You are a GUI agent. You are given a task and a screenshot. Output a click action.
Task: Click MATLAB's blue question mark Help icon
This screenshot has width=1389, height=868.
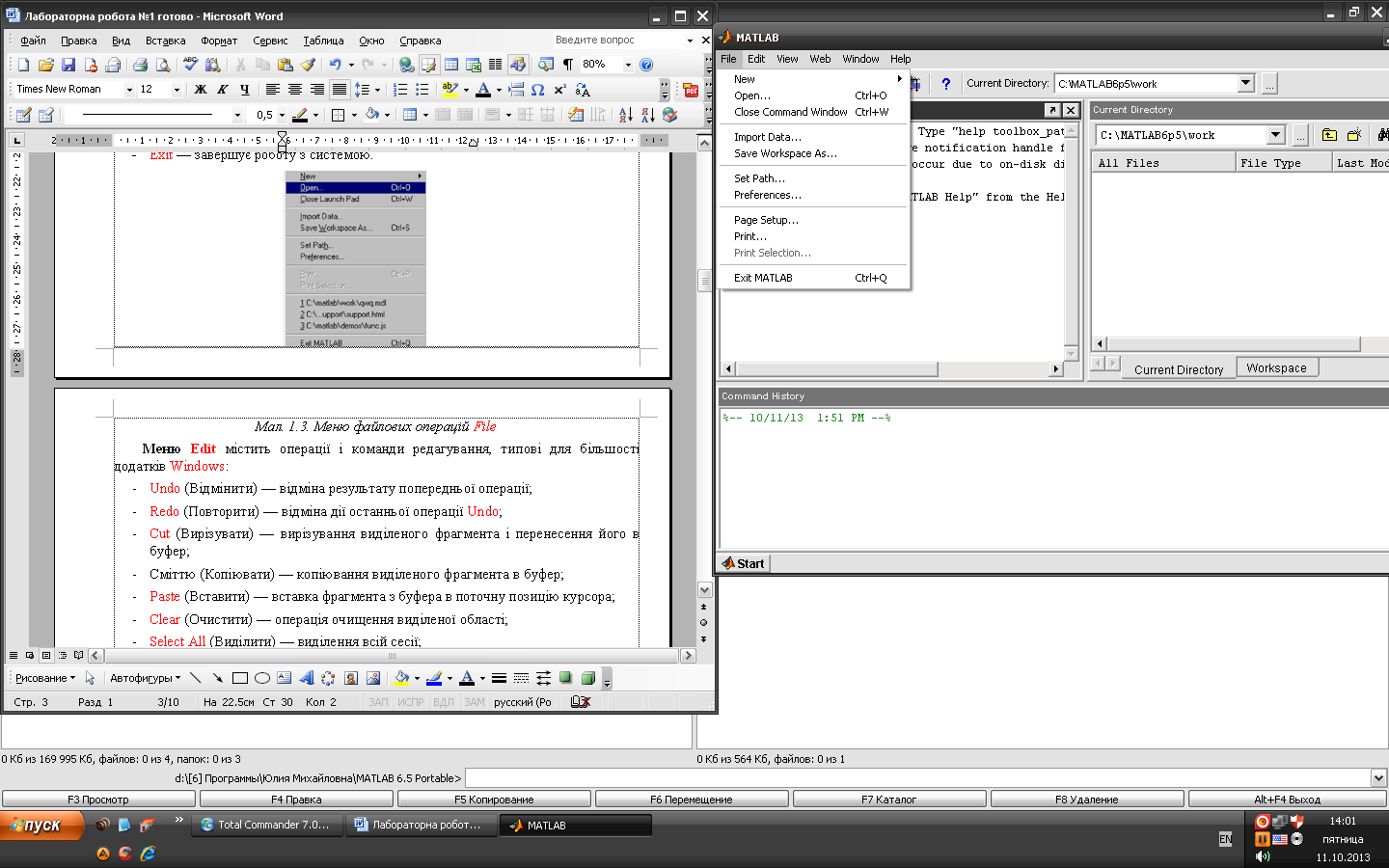[945, 84]
